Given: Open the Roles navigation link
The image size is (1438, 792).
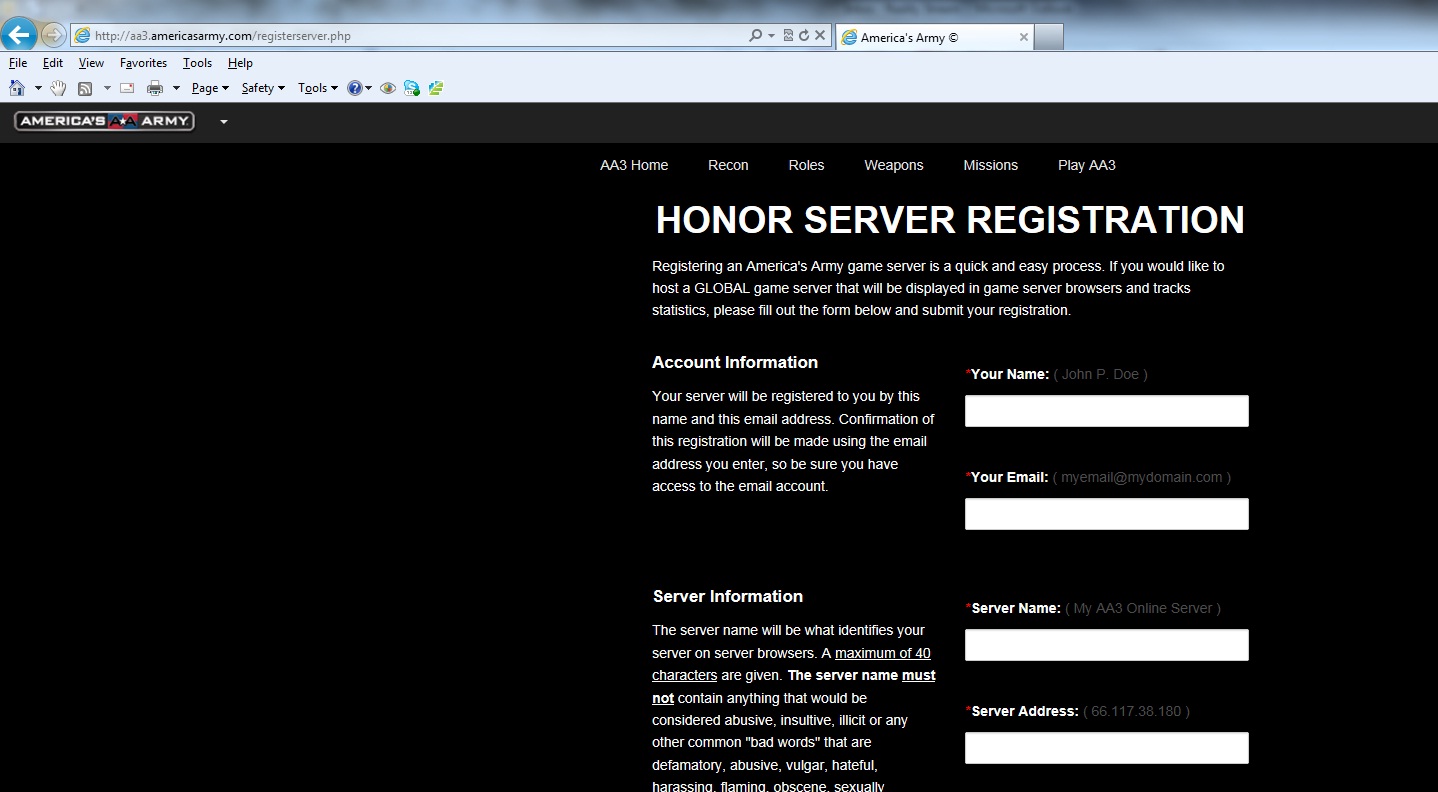Looking at the screenshot, I should click(806, 165).
